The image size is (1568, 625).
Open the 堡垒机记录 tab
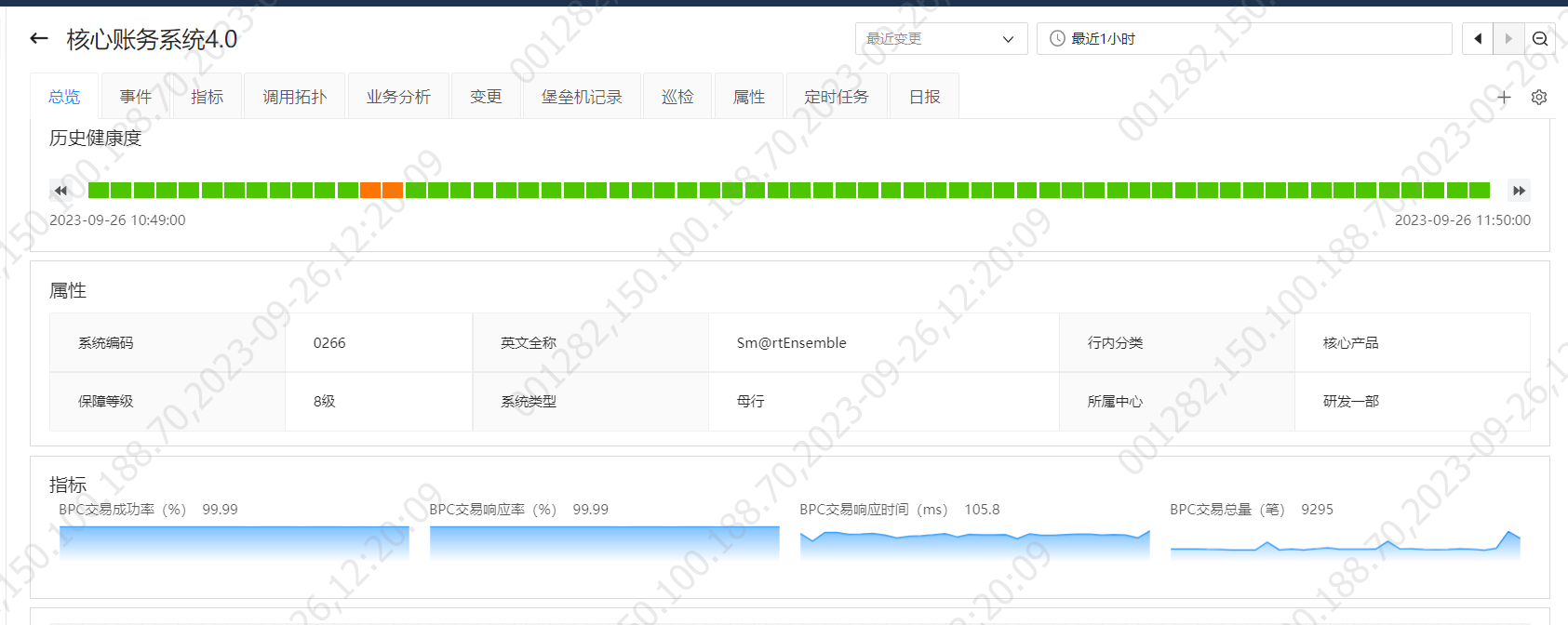coord(582,97)
